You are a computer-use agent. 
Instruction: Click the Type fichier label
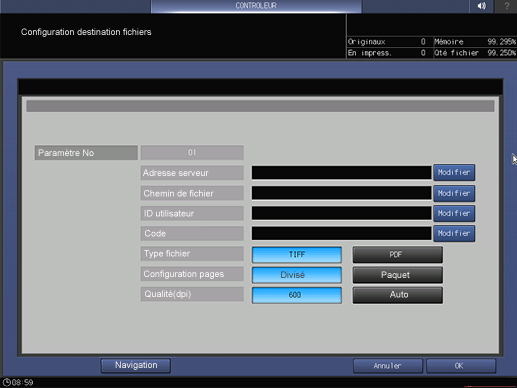192,254
